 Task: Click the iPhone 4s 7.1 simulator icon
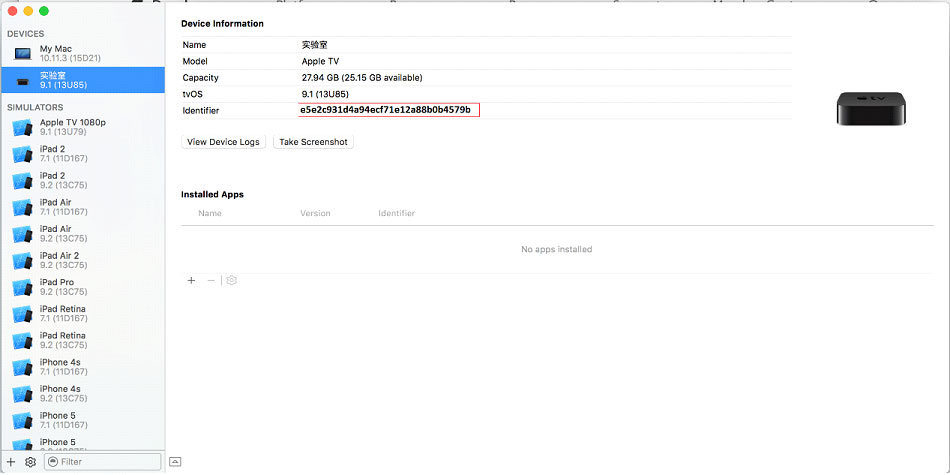click(22, 368)
